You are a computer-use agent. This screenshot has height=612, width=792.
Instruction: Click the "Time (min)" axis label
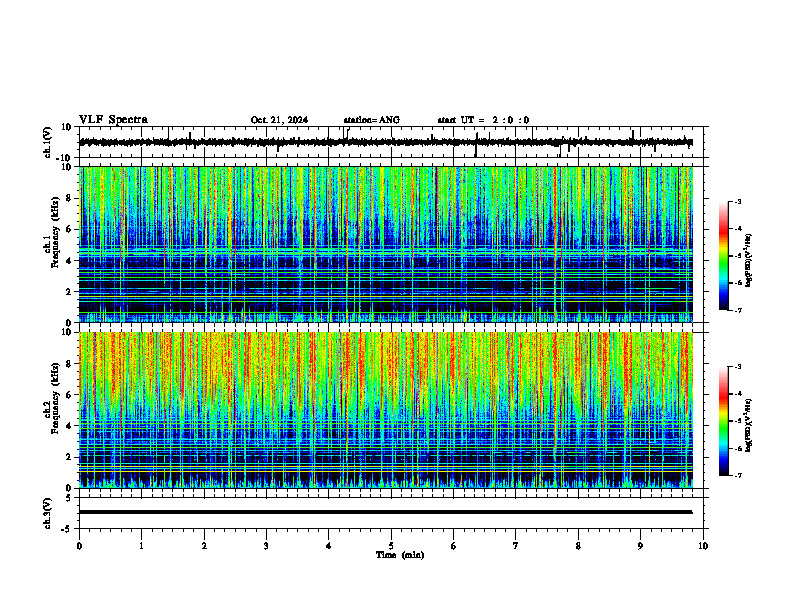point(400,555)
